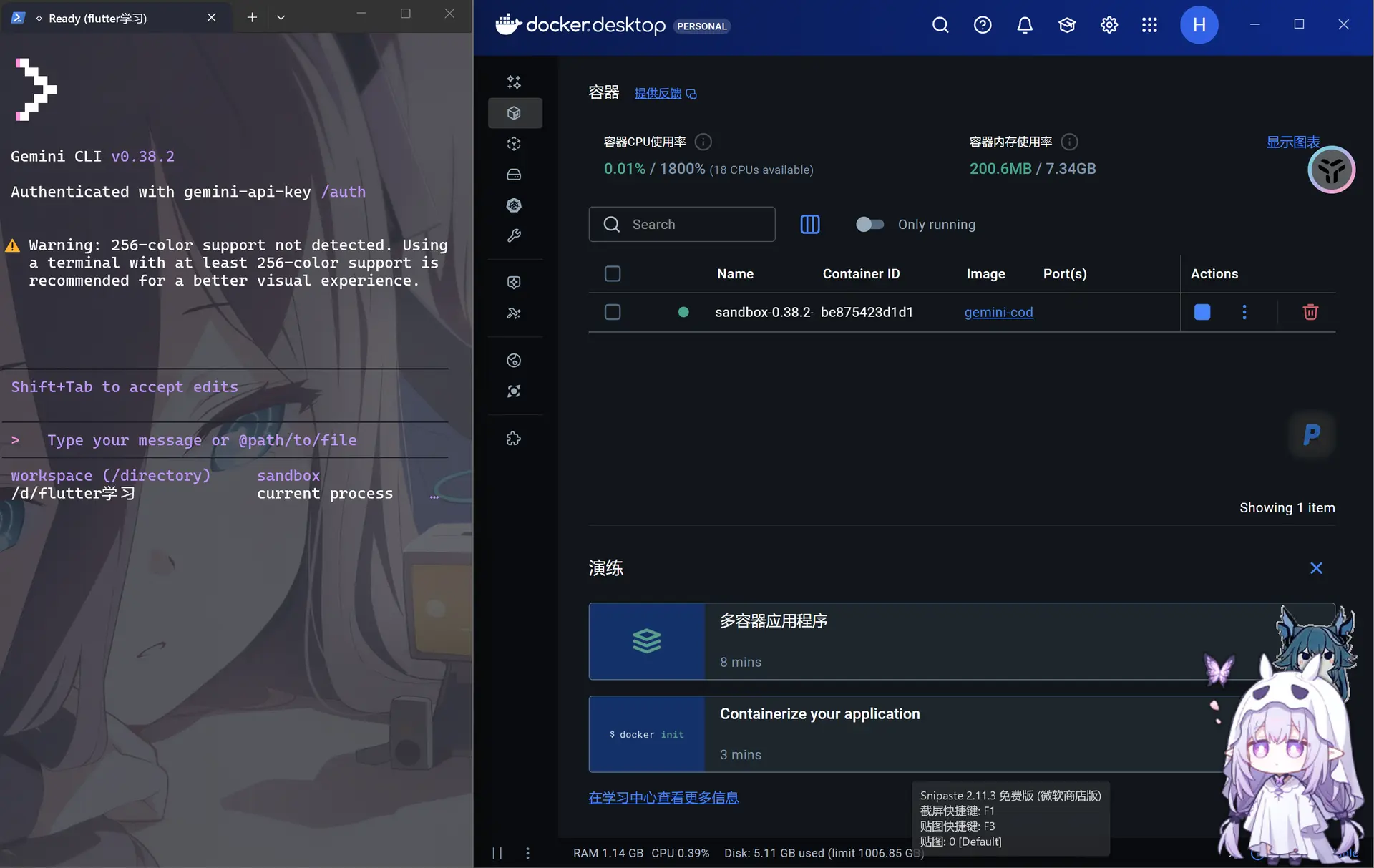Open the sandbox-0.38.2 container name
1374x868 pixels.
[x=764, y=312]
